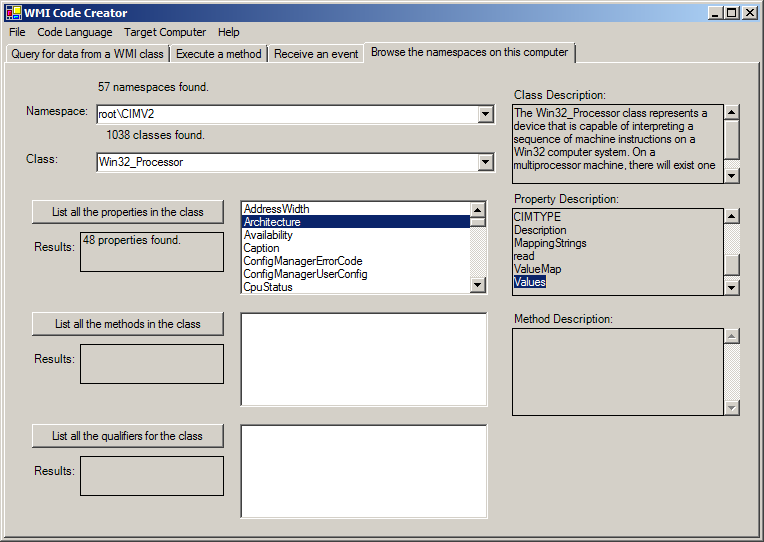Image resolution: width=764 pixels, height=542 pixels.
Task: Maximize the WMI Code Creator window
Action: point(731,13)
